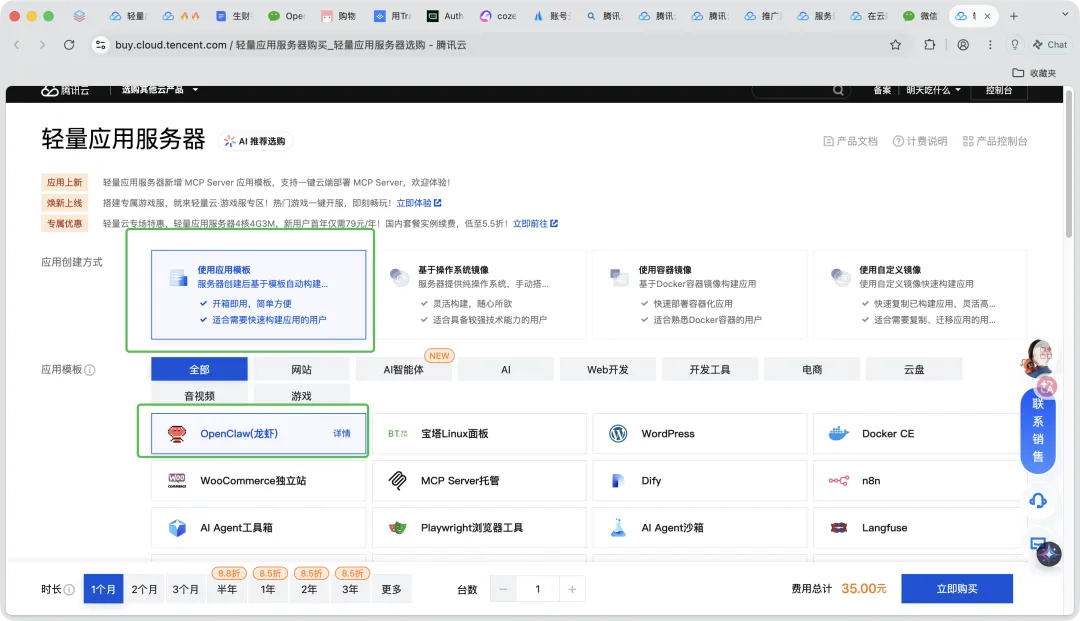Open a new browser tab
1080x621 pixels.
point(1013,16)
